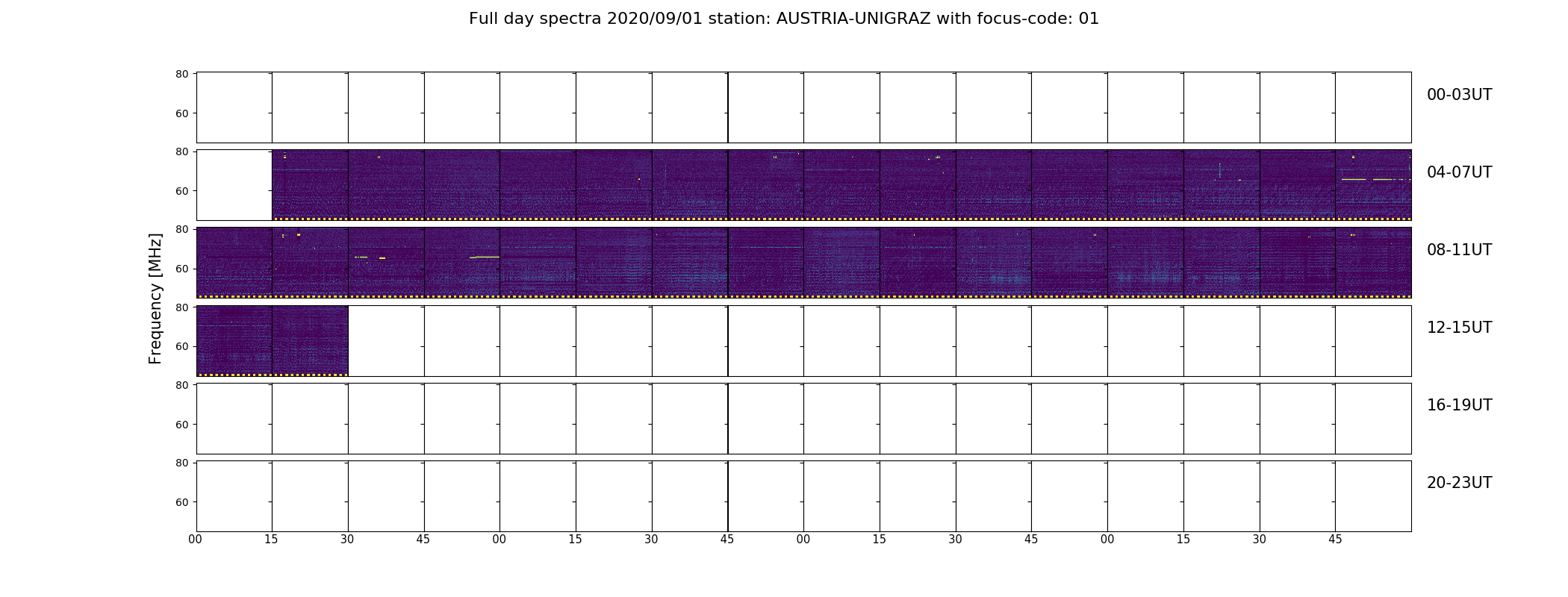Viewport: 1568px width, 597px height.
Task: Click the 80 tick label of the 16-19UT row
Action: tap(181, 385)
